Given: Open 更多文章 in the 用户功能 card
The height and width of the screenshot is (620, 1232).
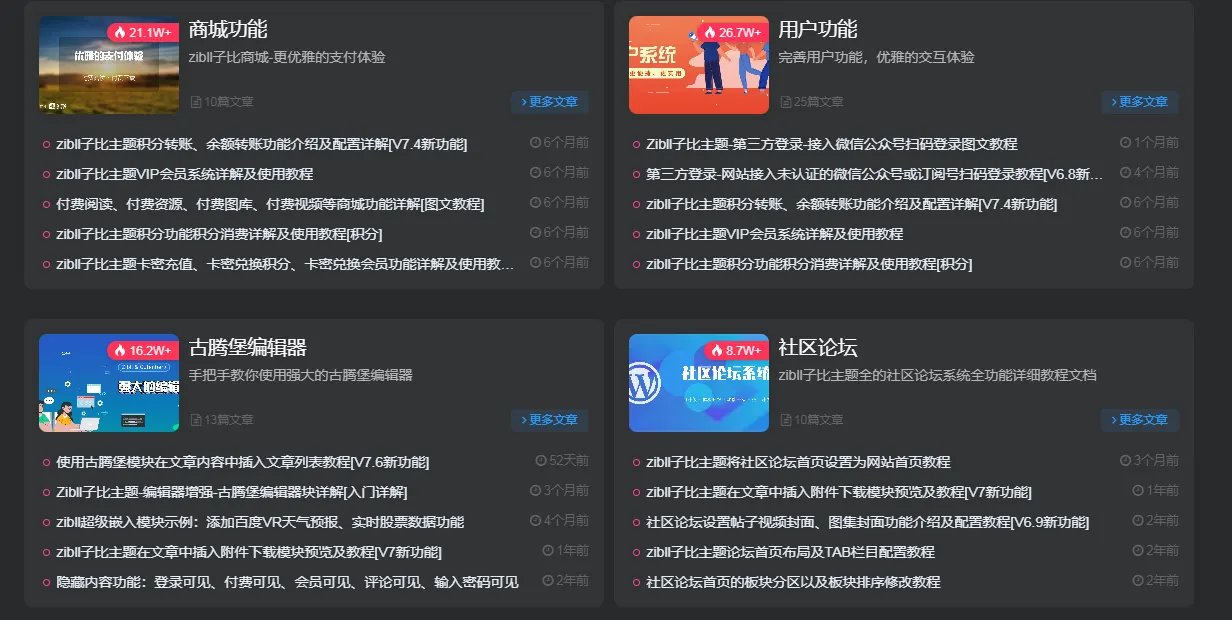Looking at the screenshot, I should pyautogui.click(x=1140, y=102).
